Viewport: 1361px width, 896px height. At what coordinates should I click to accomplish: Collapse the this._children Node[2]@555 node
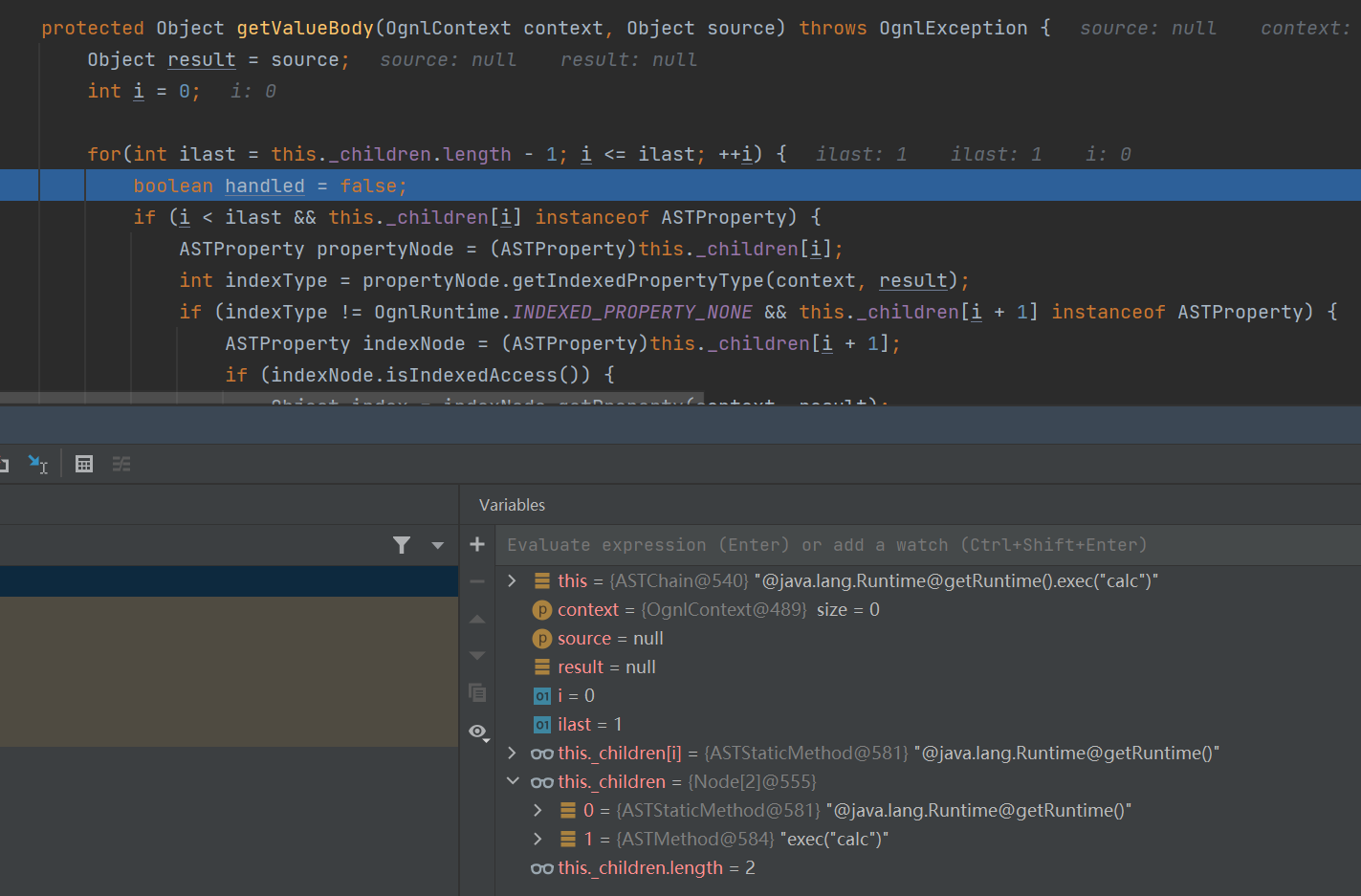[x=513, y=781]
